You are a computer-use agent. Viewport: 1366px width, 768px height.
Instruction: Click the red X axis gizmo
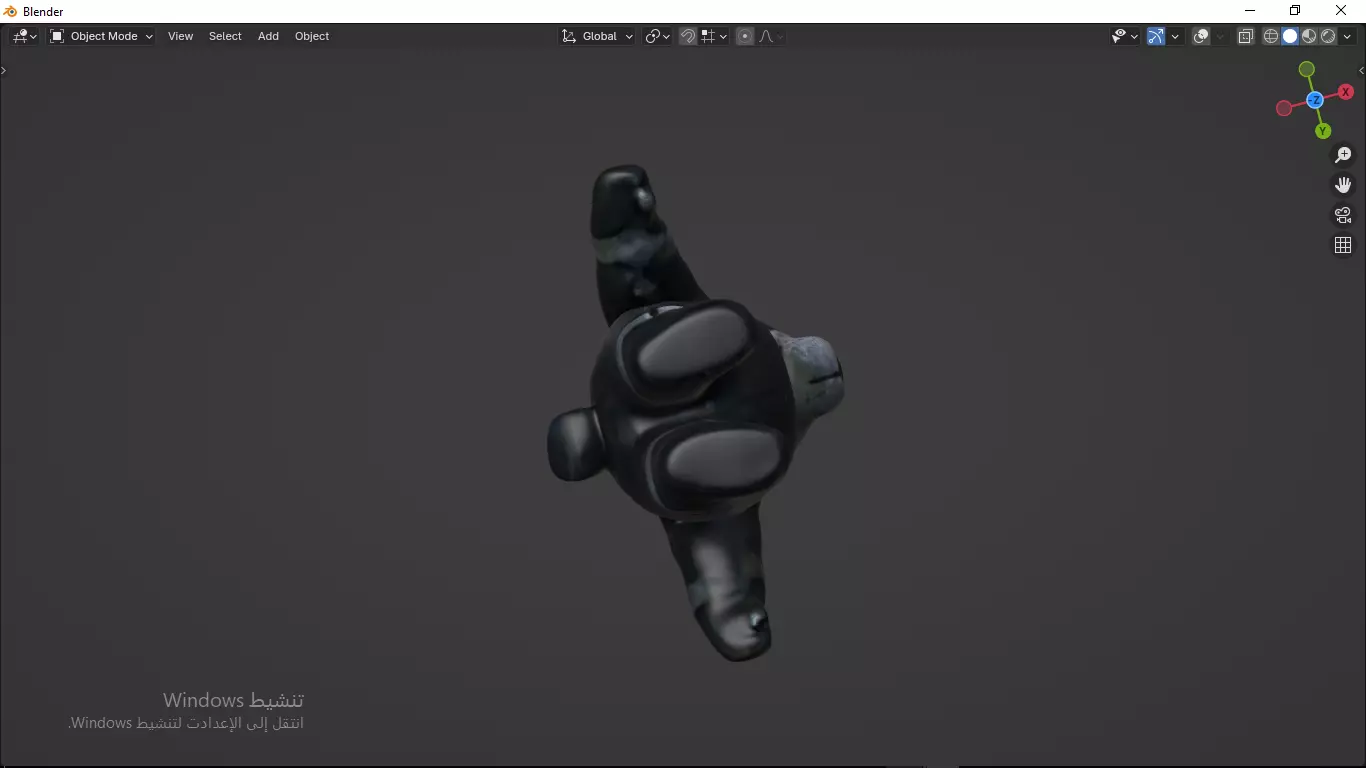tap(1346, 92)
